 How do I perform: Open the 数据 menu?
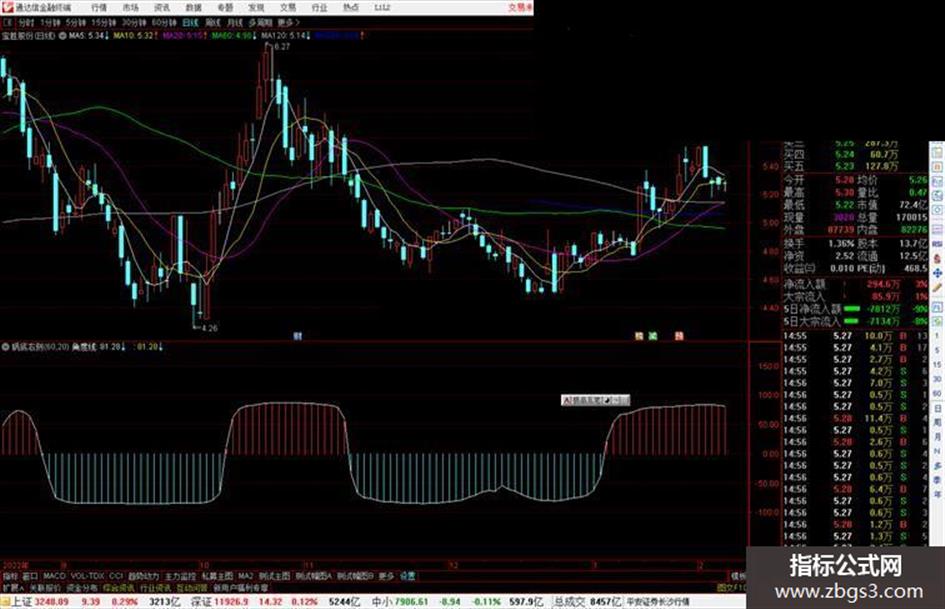193,8
